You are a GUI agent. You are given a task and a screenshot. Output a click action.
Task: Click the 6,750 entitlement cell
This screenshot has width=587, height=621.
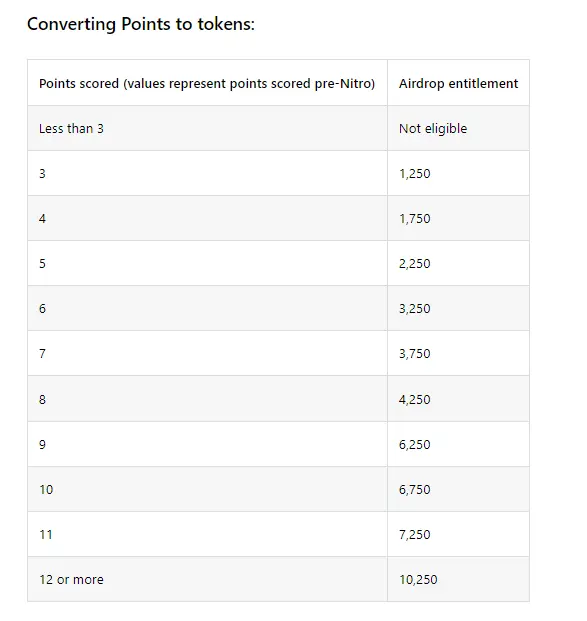pos(458,489)
